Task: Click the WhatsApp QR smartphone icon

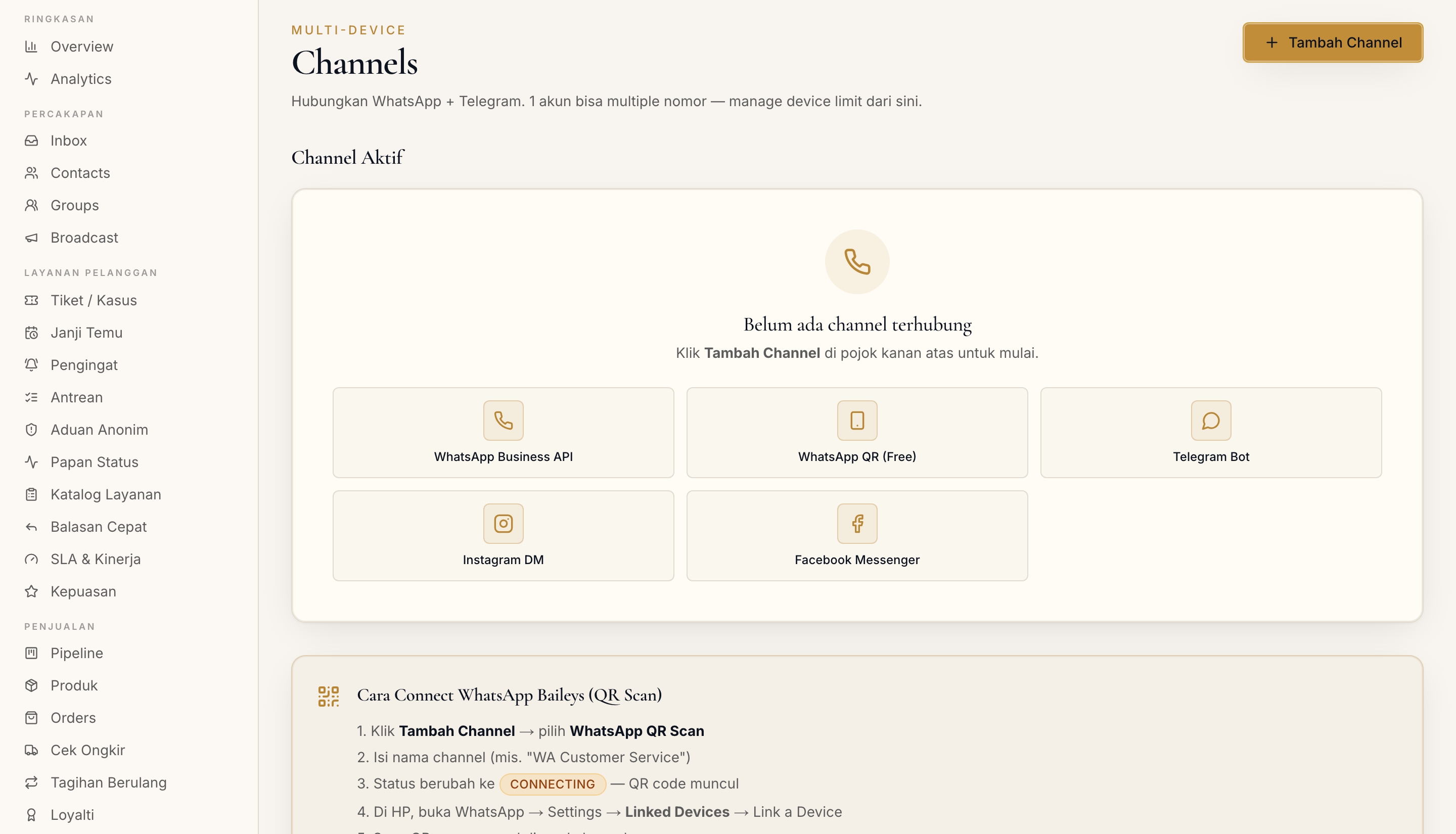Action: 857,421
